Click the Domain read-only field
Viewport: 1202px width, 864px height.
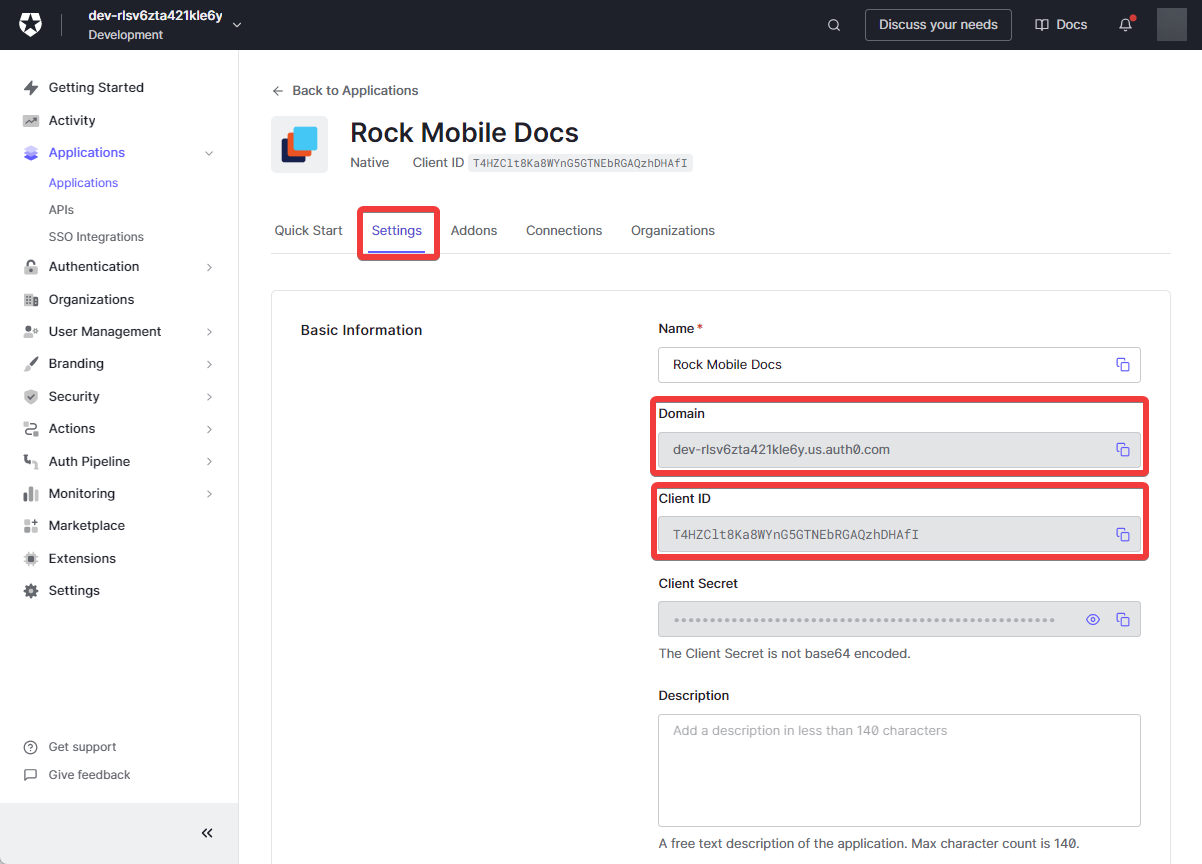899,450
